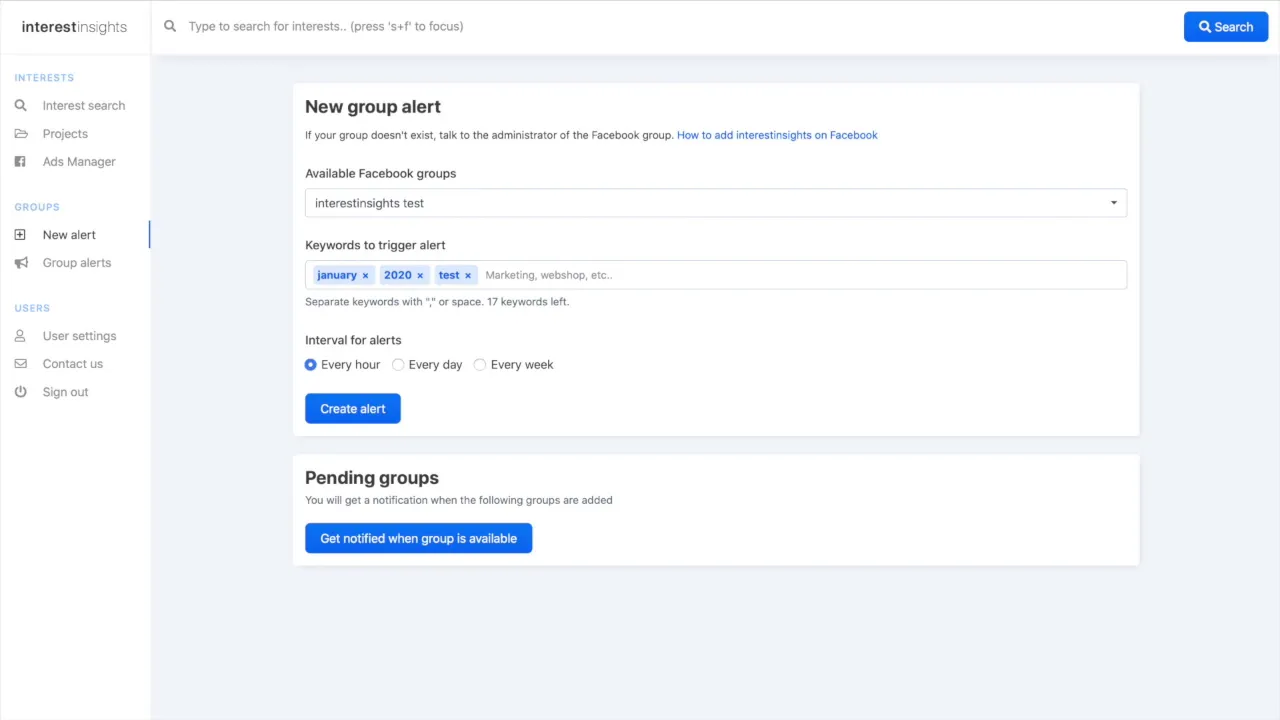Viewport: 1280px width, 720px height.
Task: Set alert interval to Every week
Action: point(480,365)
